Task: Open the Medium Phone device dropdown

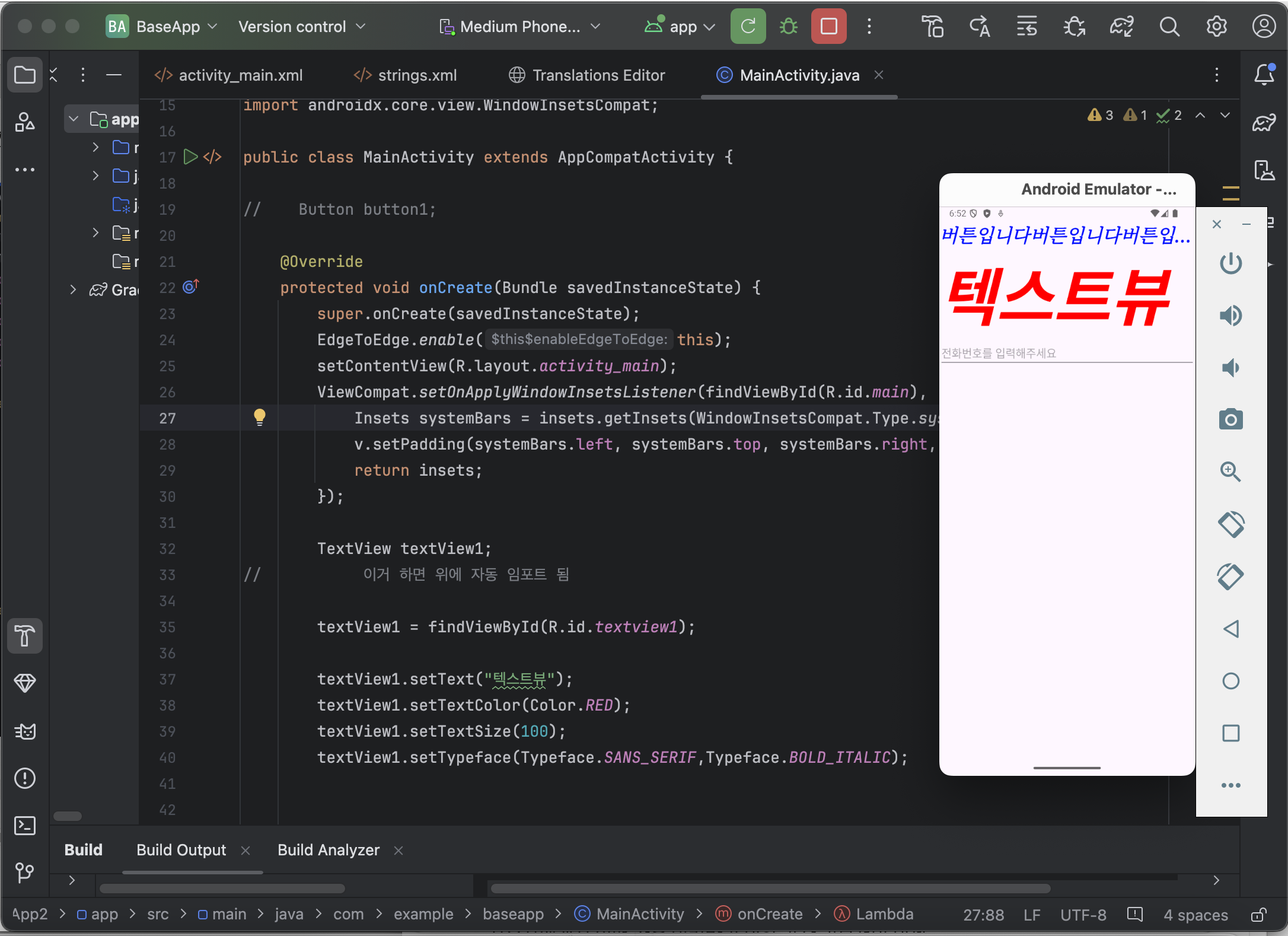Action: coord(520,27)
